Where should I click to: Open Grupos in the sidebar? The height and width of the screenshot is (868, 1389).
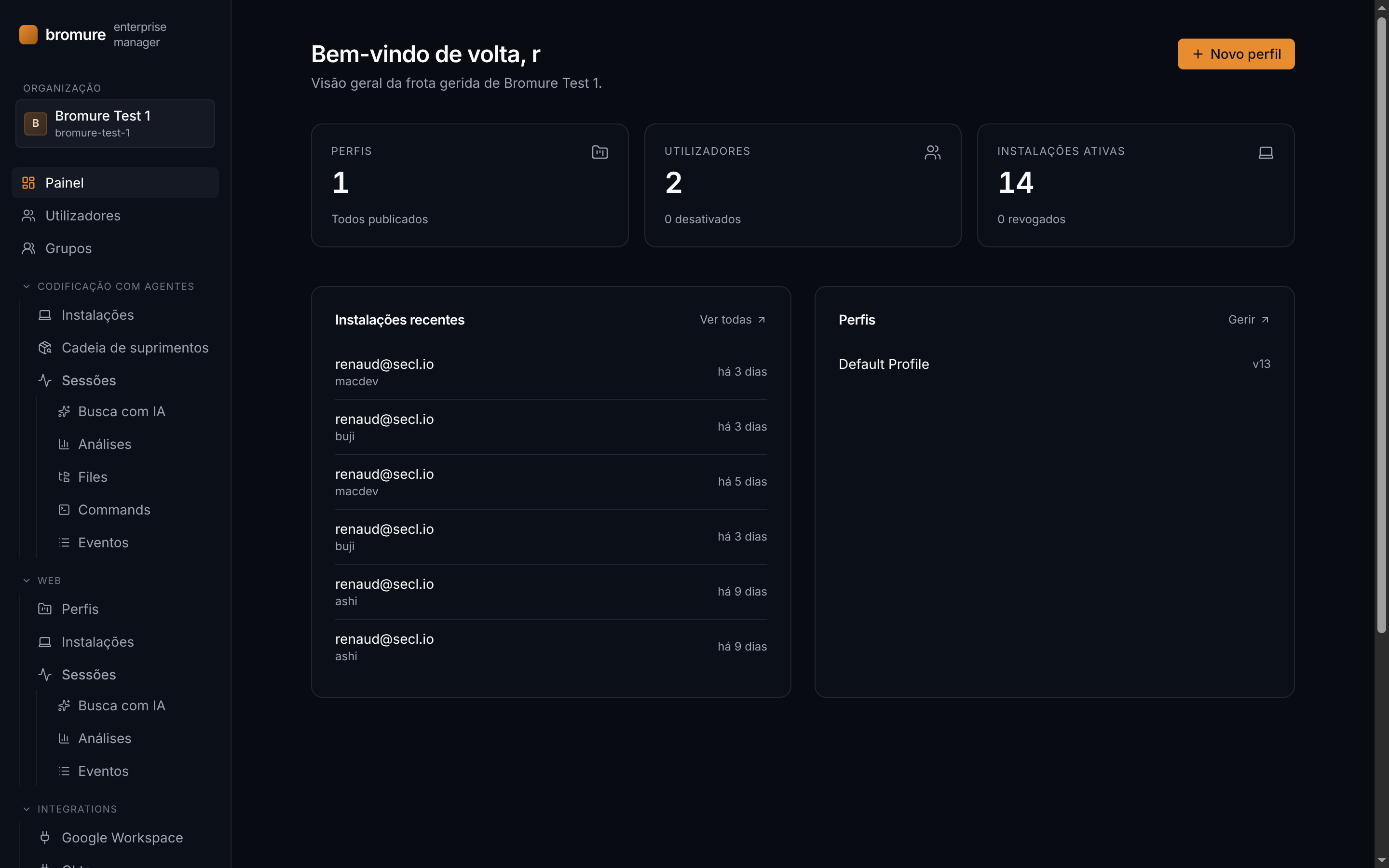pos(115,248)
